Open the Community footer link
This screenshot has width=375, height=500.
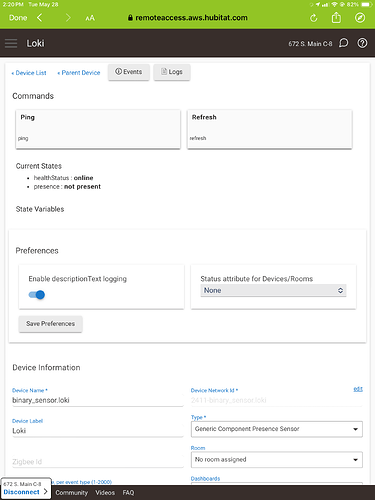click(72, 493)
